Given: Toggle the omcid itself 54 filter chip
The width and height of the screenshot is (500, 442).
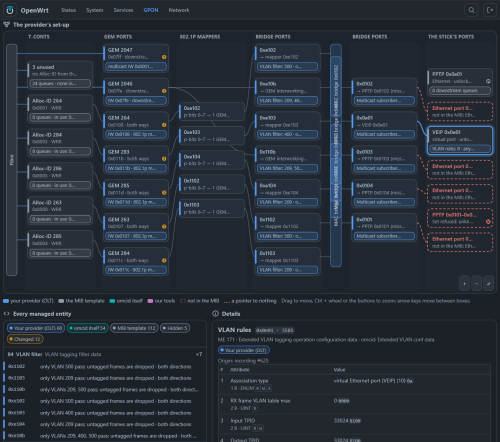Looking at the screenshot, I should [88, 328].
